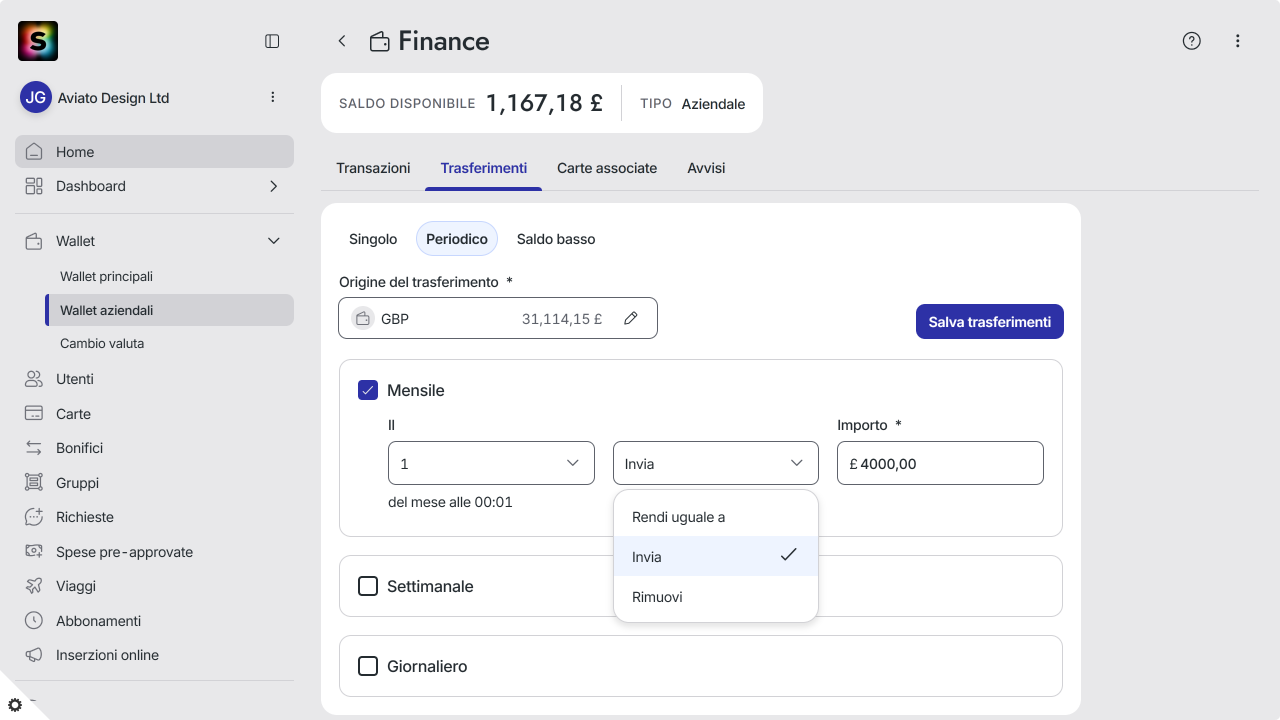Click the Richieste chat icon

(34, 517)
